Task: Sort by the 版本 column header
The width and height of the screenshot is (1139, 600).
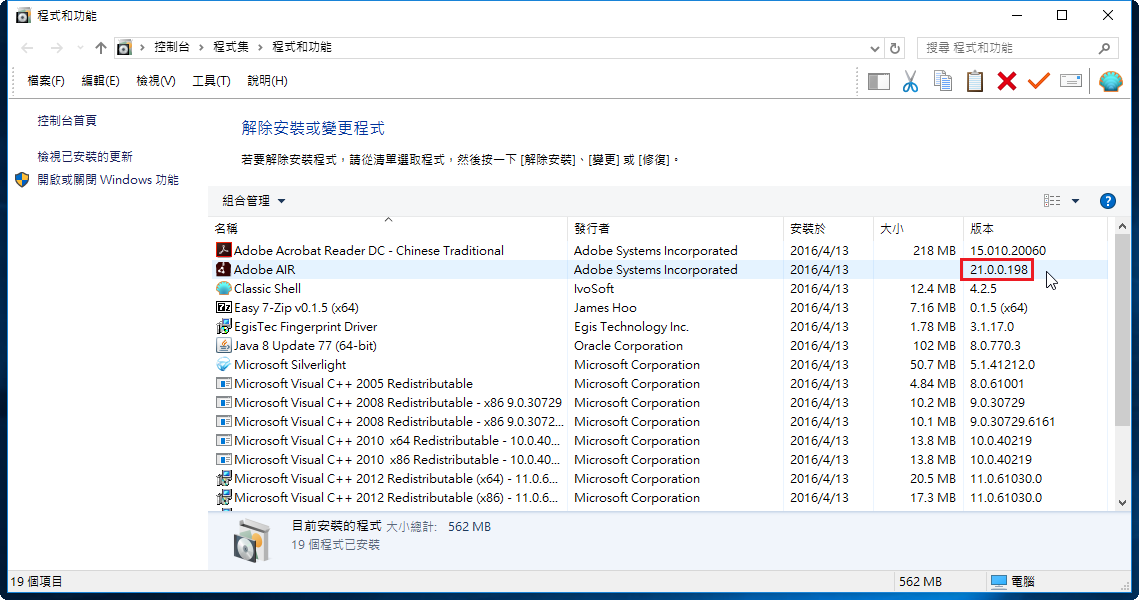Action: point(1035,228)
